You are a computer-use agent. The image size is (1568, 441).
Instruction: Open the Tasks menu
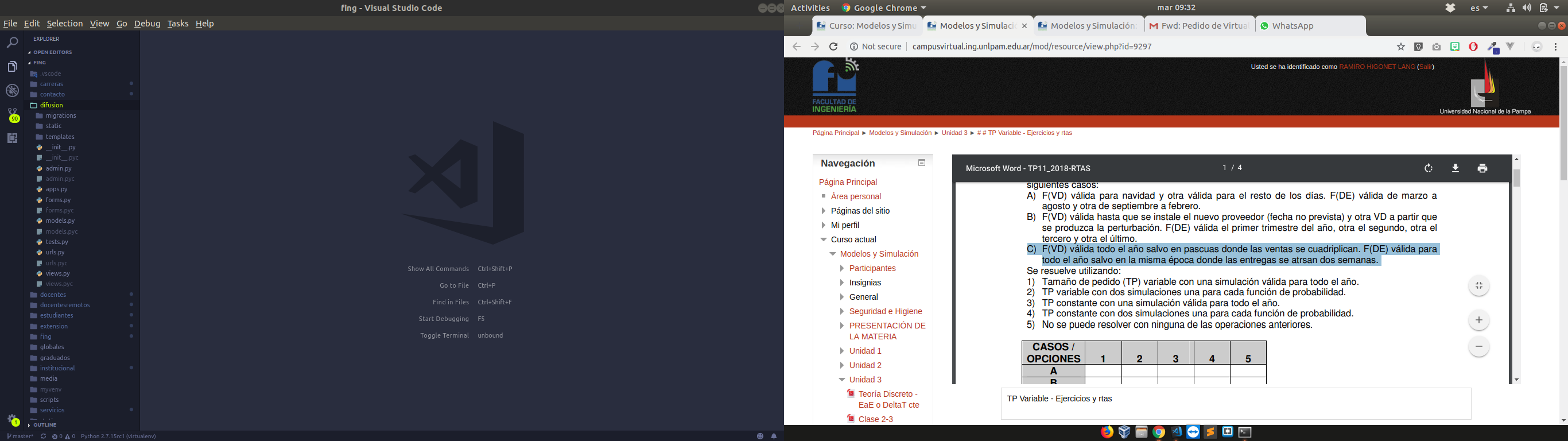[x=178, y=24]
